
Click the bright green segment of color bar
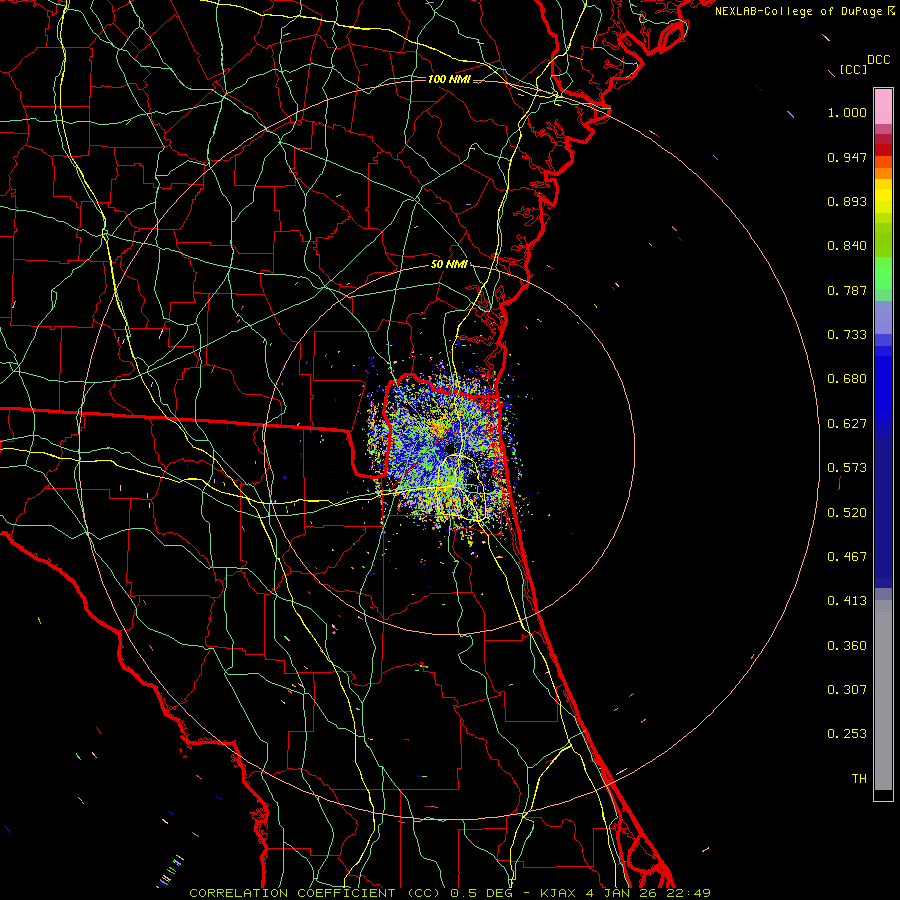tap(883, 273)
